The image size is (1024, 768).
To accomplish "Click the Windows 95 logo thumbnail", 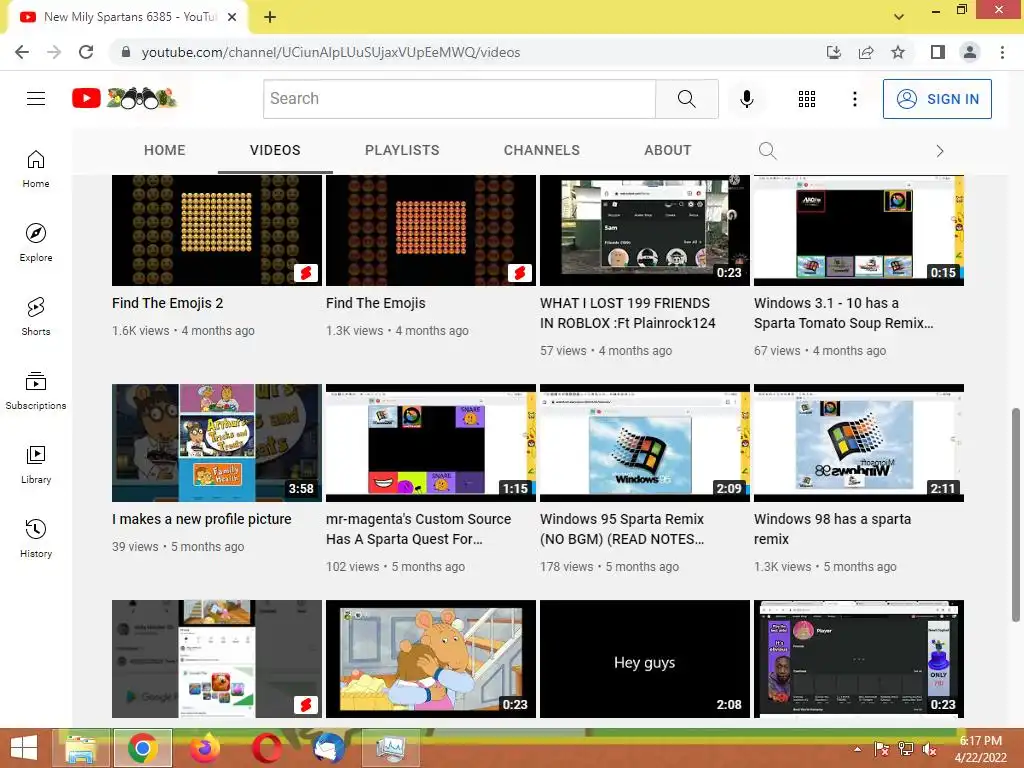I will (x=645, y=443).
